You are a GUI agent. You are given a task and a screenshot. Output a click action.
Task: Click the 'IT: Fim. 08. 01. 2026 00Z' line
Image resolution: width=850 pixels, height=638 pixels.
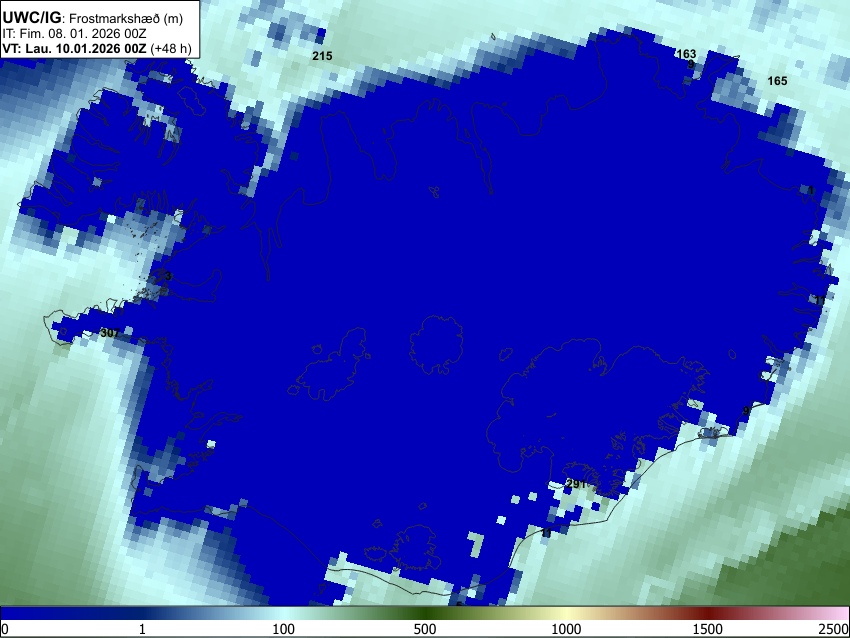(x=74, y=34)
